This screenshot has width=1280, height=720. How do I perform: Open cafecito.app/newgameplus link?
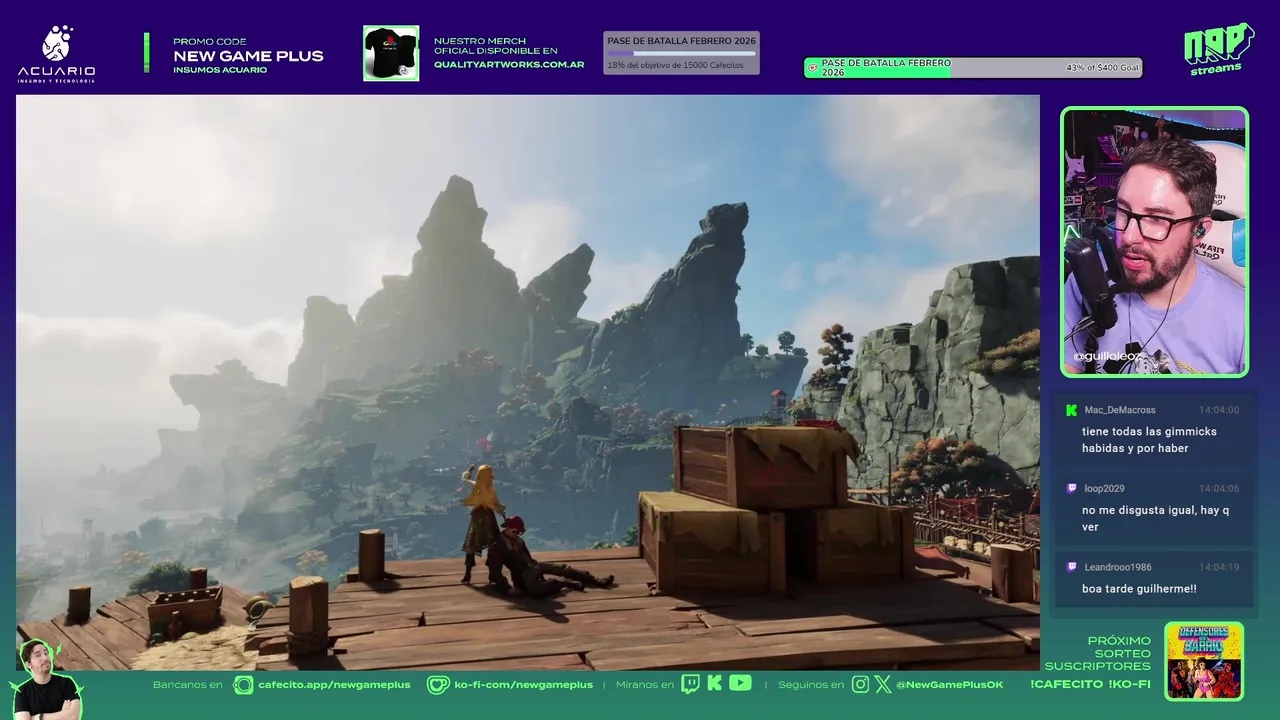coord(334,684)
